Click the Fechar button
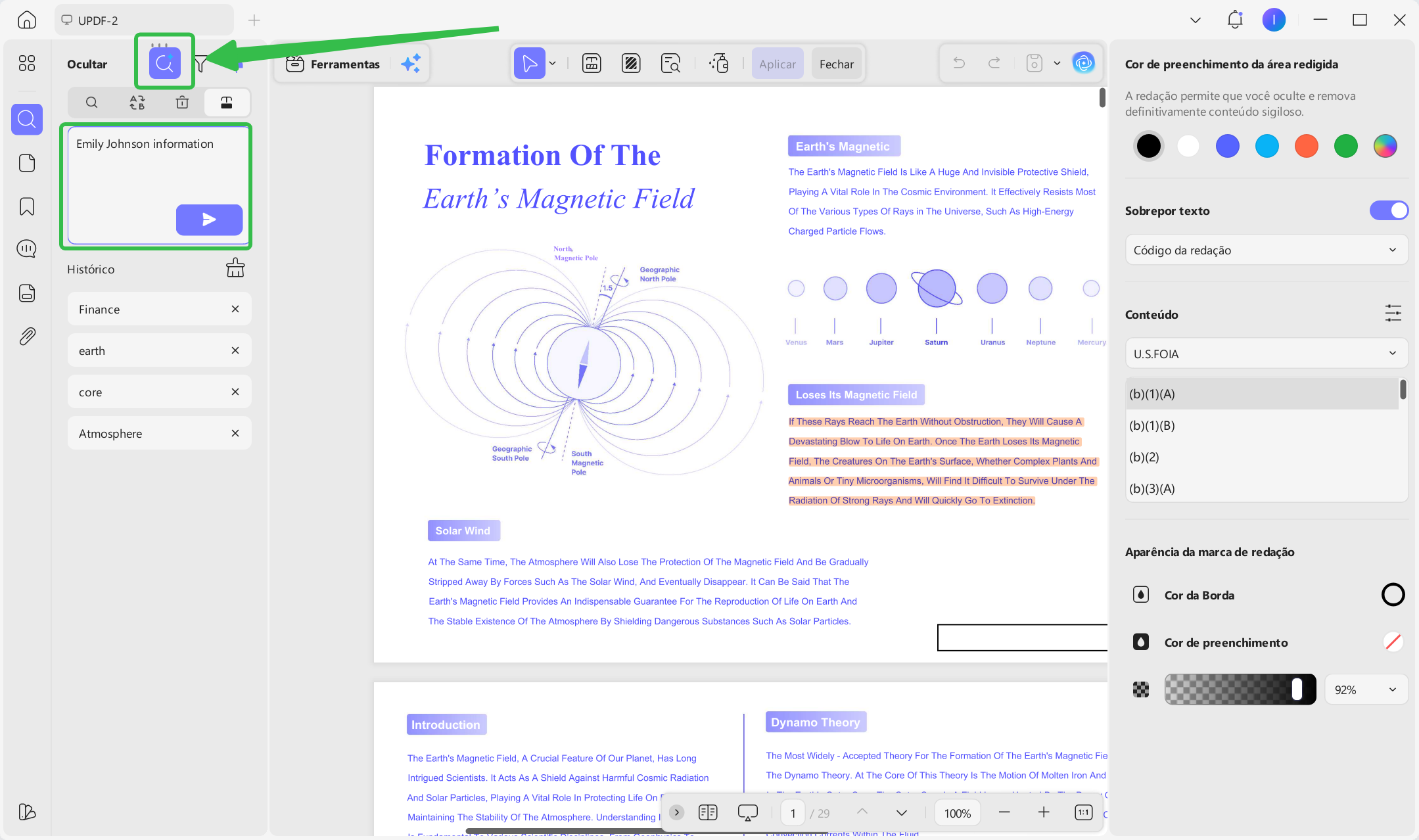The width and height of the screenshot is (1419, 840). coord(837,64)
